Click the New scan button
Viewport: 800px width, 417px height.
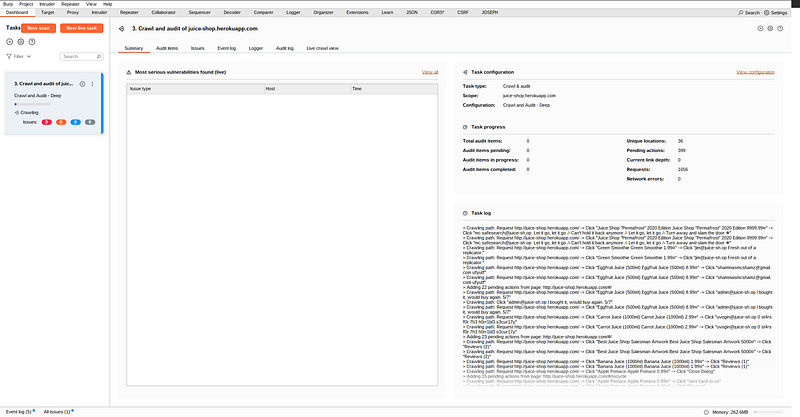tap(38, 28)
